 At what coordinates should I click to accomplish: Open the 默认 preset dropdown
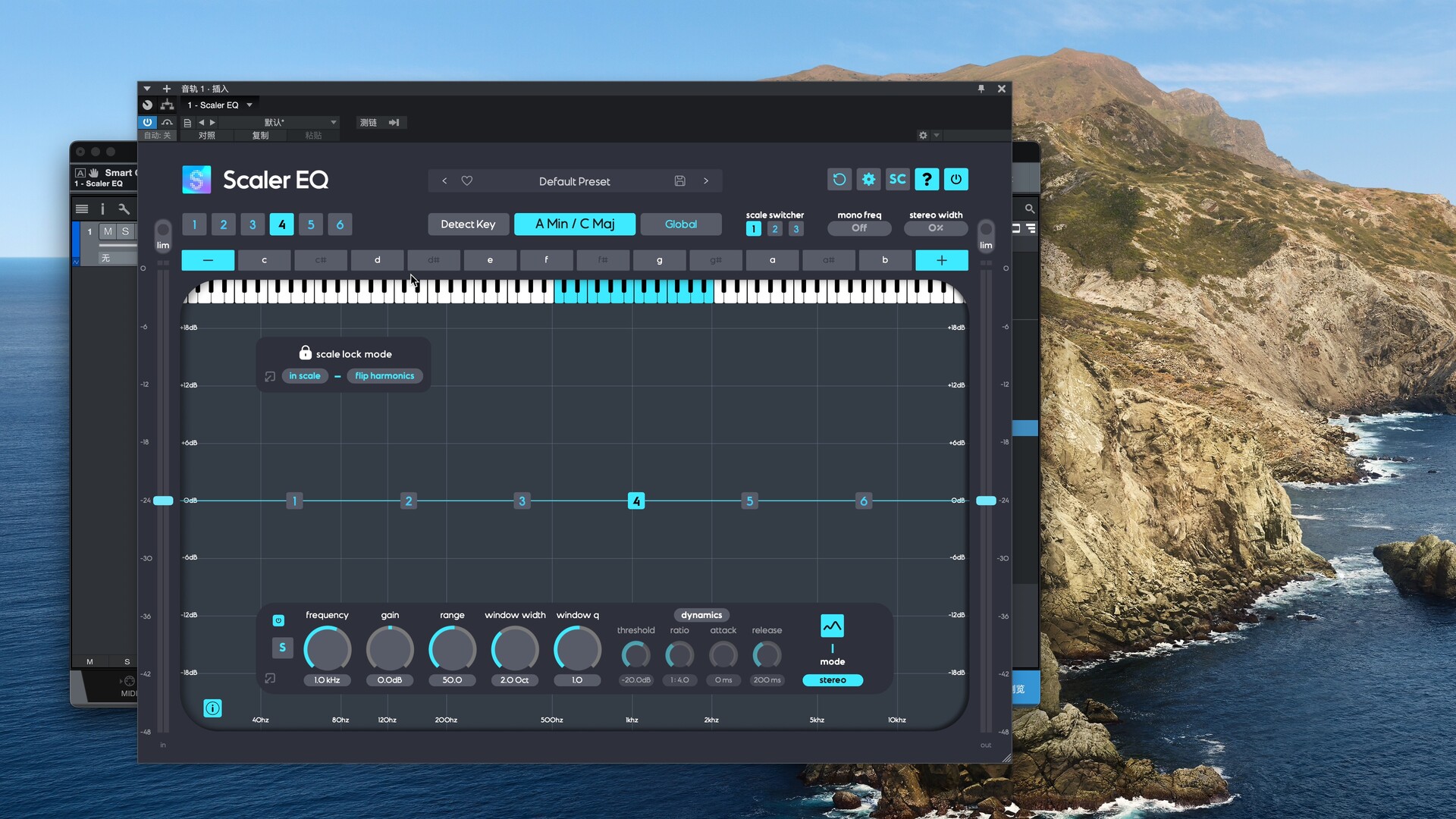pos(278,122)
